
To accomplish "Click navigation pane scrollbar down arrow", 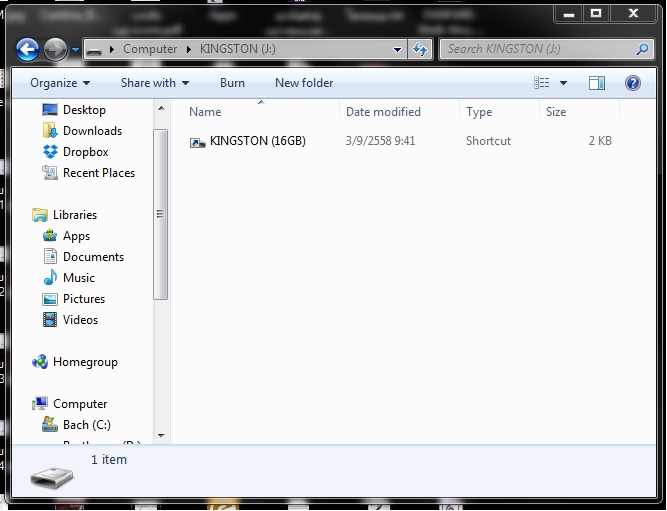I will [161, 436].
